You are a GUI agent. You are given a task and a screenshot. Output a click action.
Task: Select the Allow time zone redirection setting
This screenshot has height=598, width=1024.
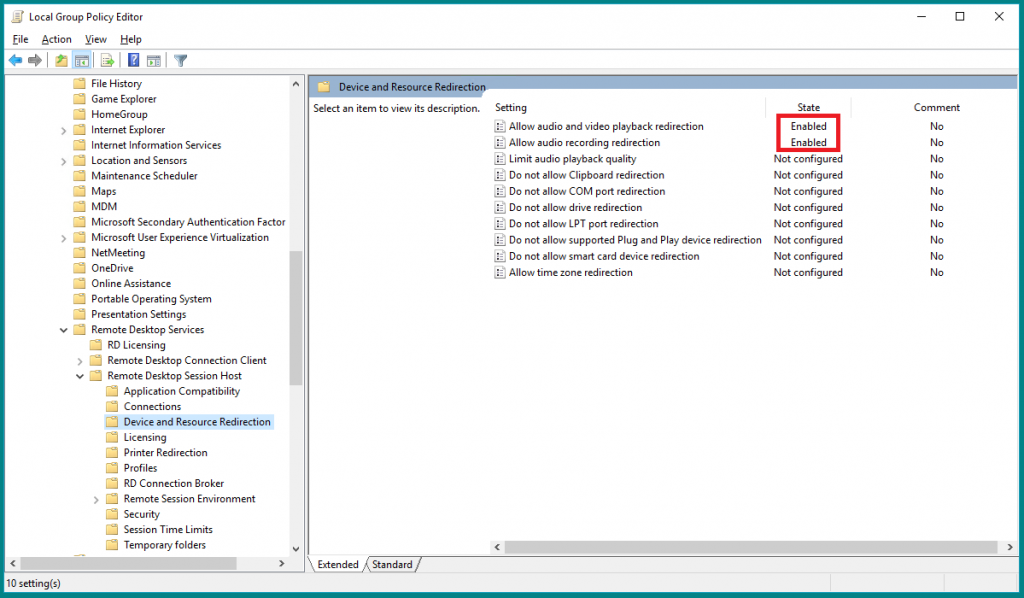(570, 272)
